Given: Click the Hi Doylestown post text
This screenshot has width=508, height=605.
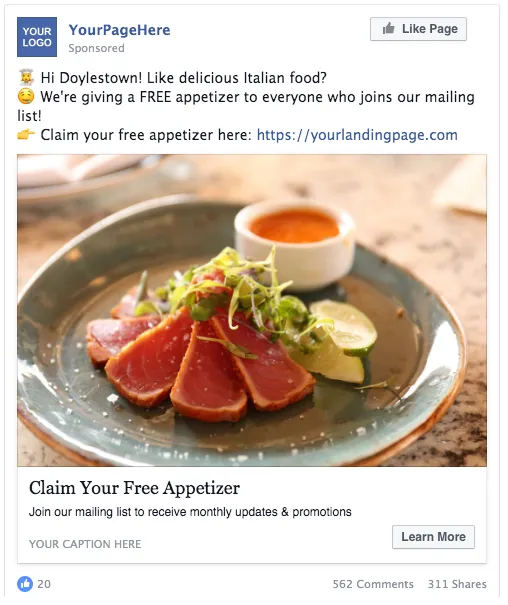Looking at the screenshot, I should coord(184,78).
